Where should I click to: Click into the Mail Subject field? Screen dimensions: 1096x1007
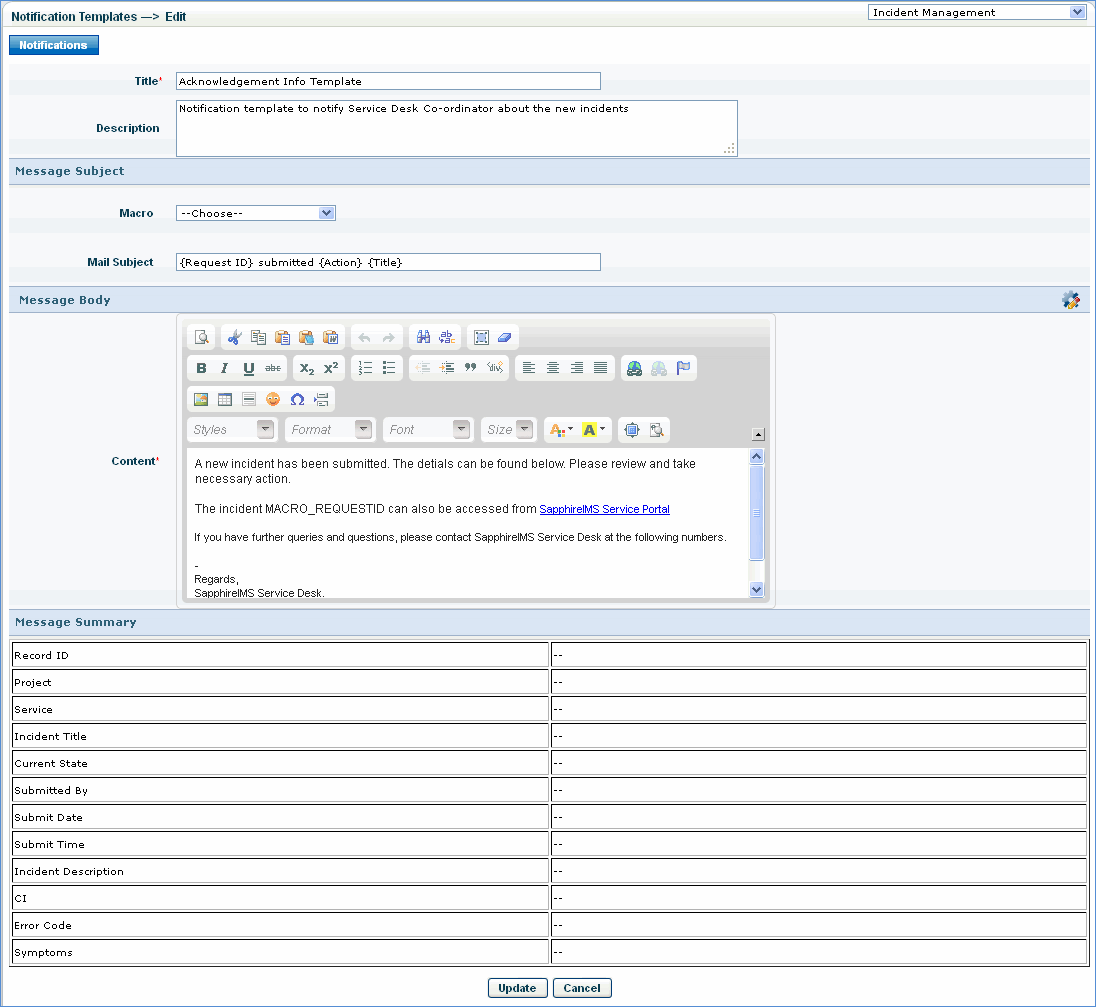[388, 262]
